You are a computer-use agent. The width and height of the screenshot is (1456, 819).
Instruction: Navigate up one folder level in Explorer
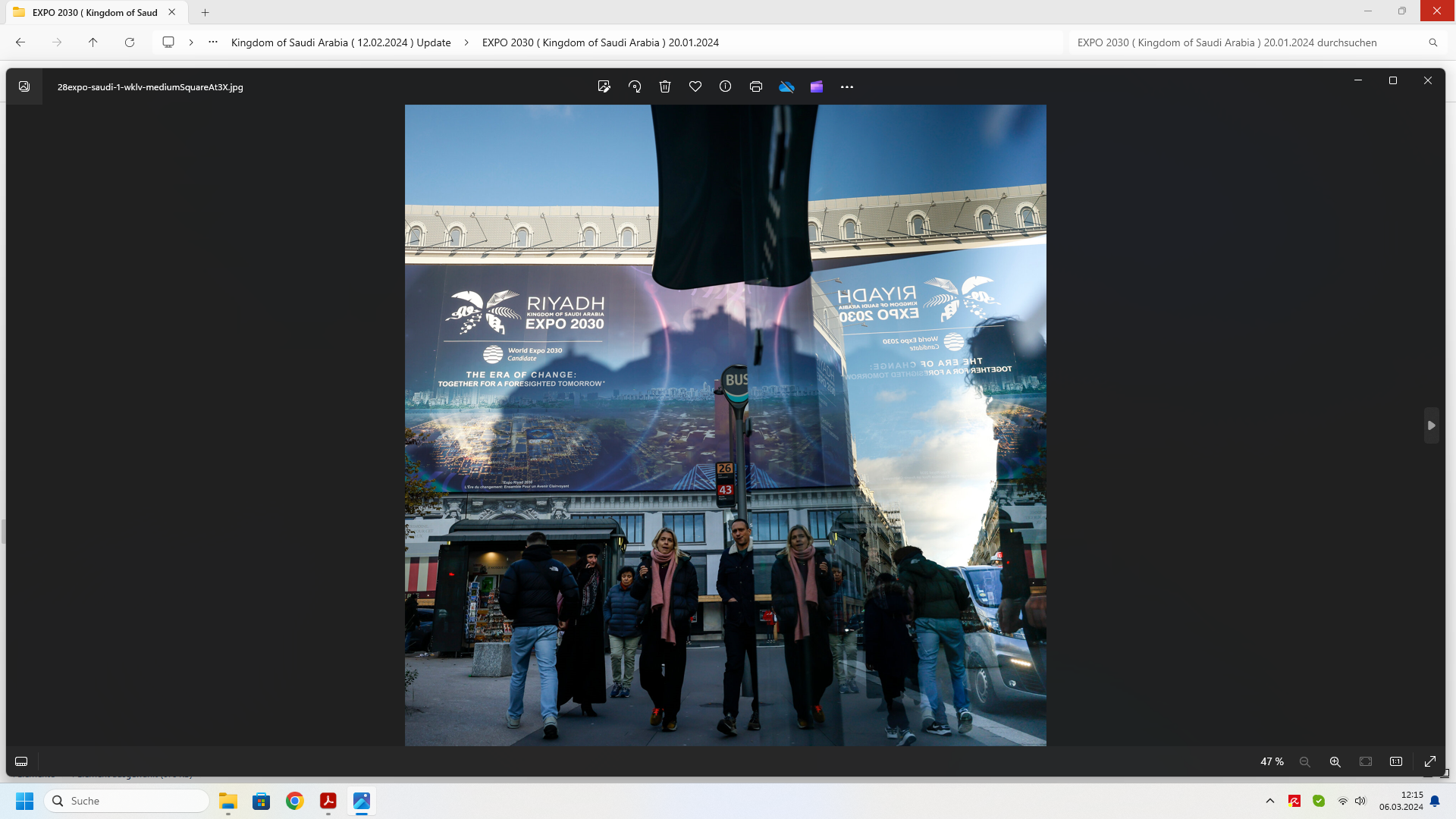93,42
